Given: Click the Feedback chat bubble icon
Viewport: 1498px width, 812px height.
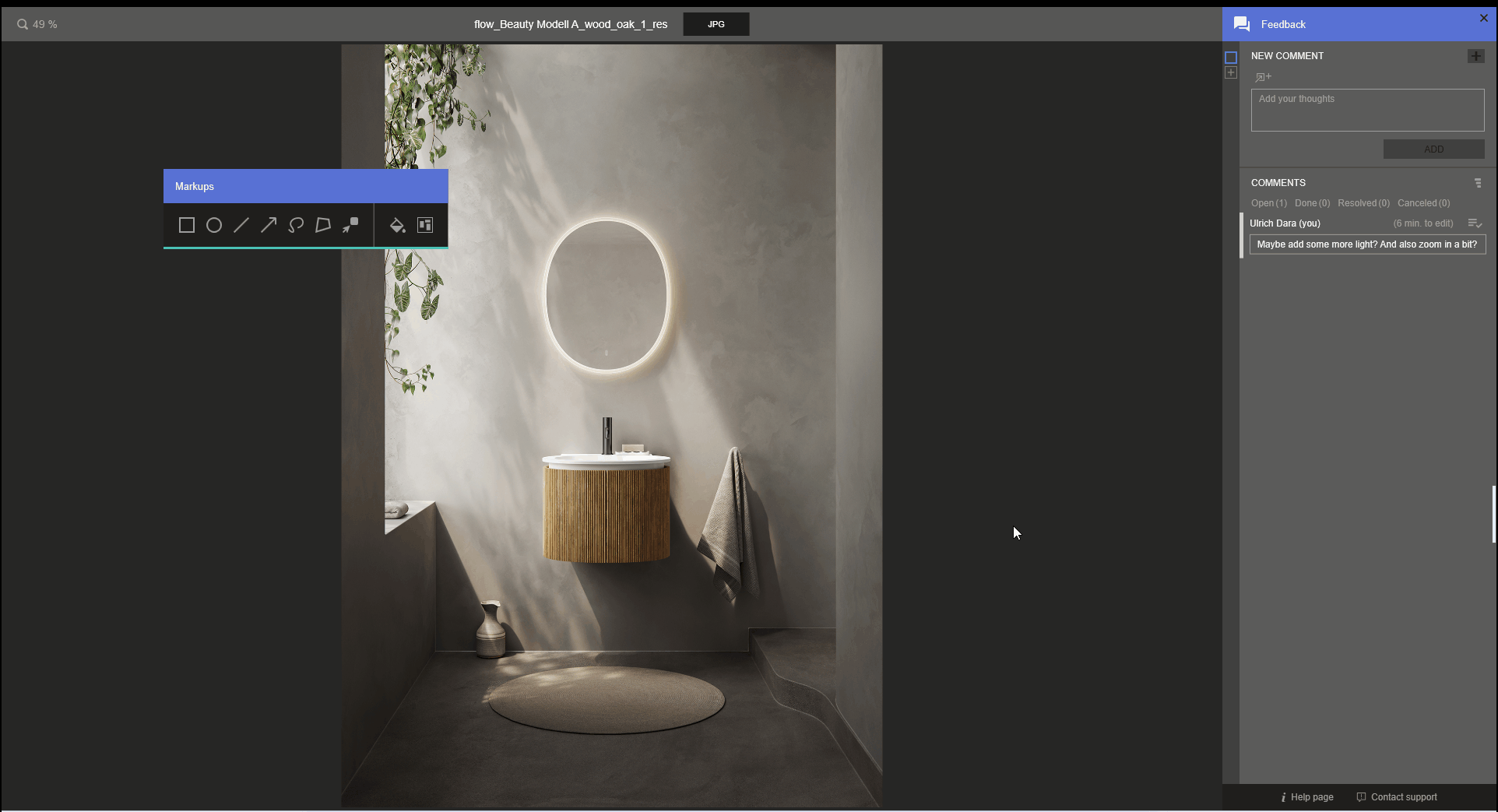Looking at the screenshot, I should tap(1242, 24).
